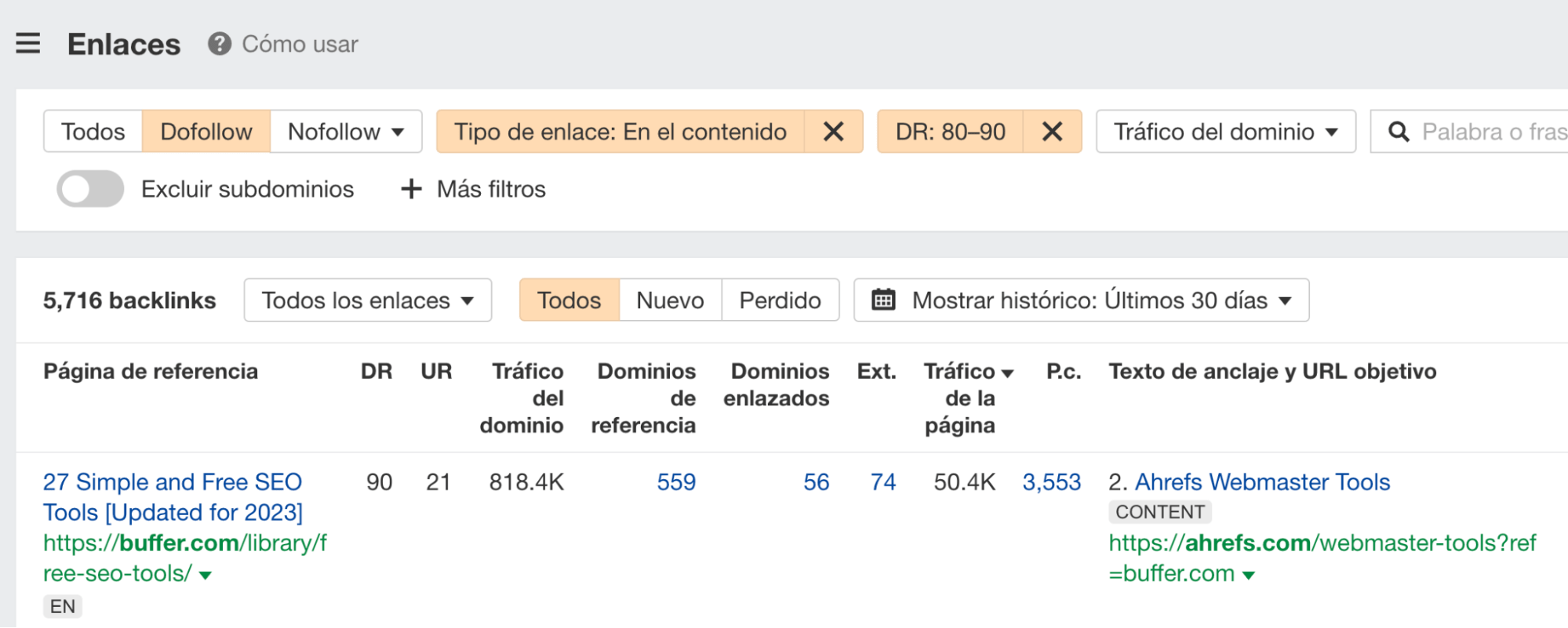Image resolution: width=1568 pixels, height=628 pixels.
Task: Sort by the DR column header
Action: click(377, 371)
